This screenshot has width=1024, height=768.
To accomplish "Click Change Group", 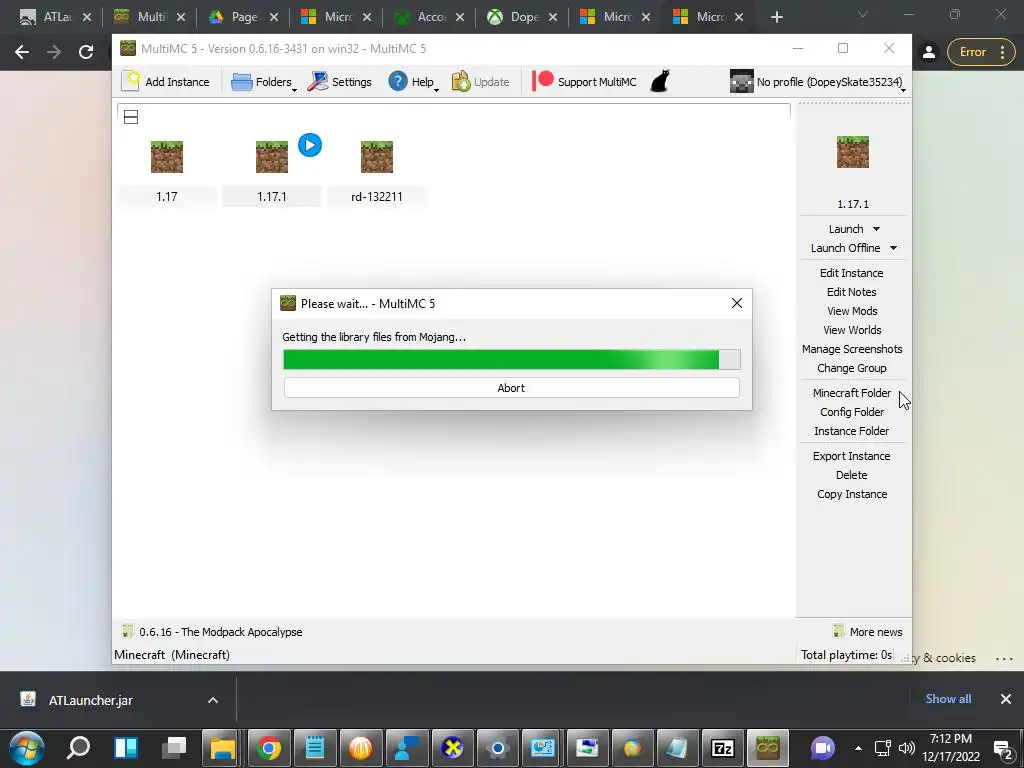I will click(852, 368).
